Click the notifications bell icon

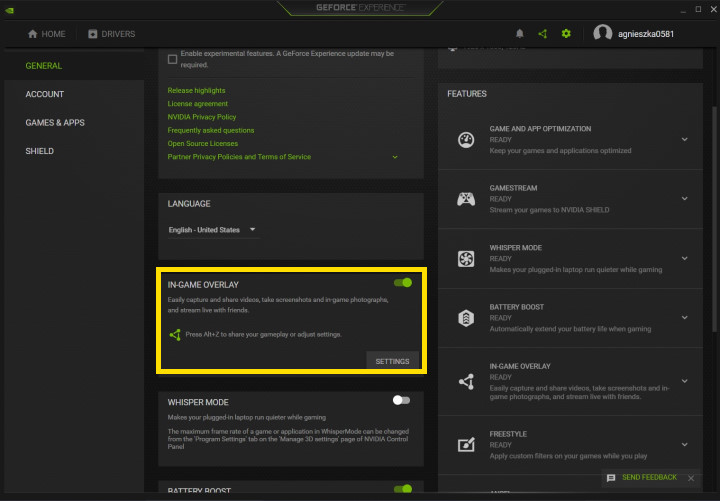click(x=519, y=33)
